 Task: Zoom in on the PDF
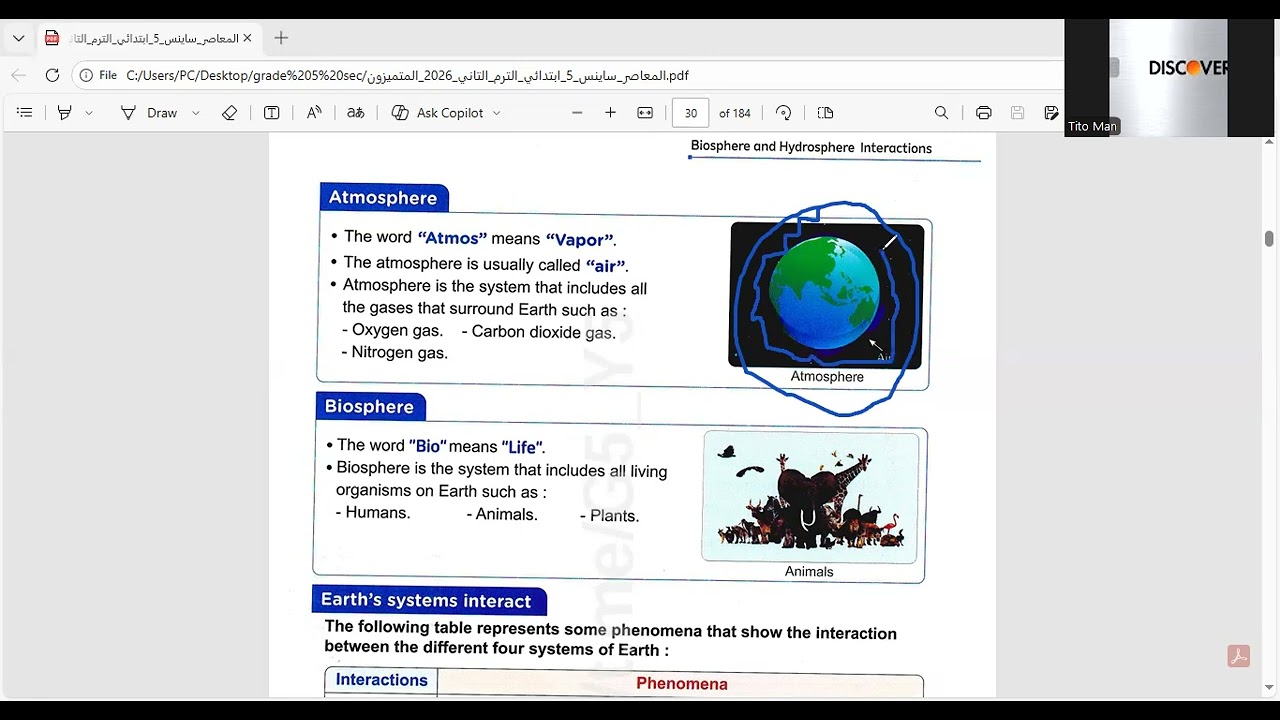click(x=610, y=113)
